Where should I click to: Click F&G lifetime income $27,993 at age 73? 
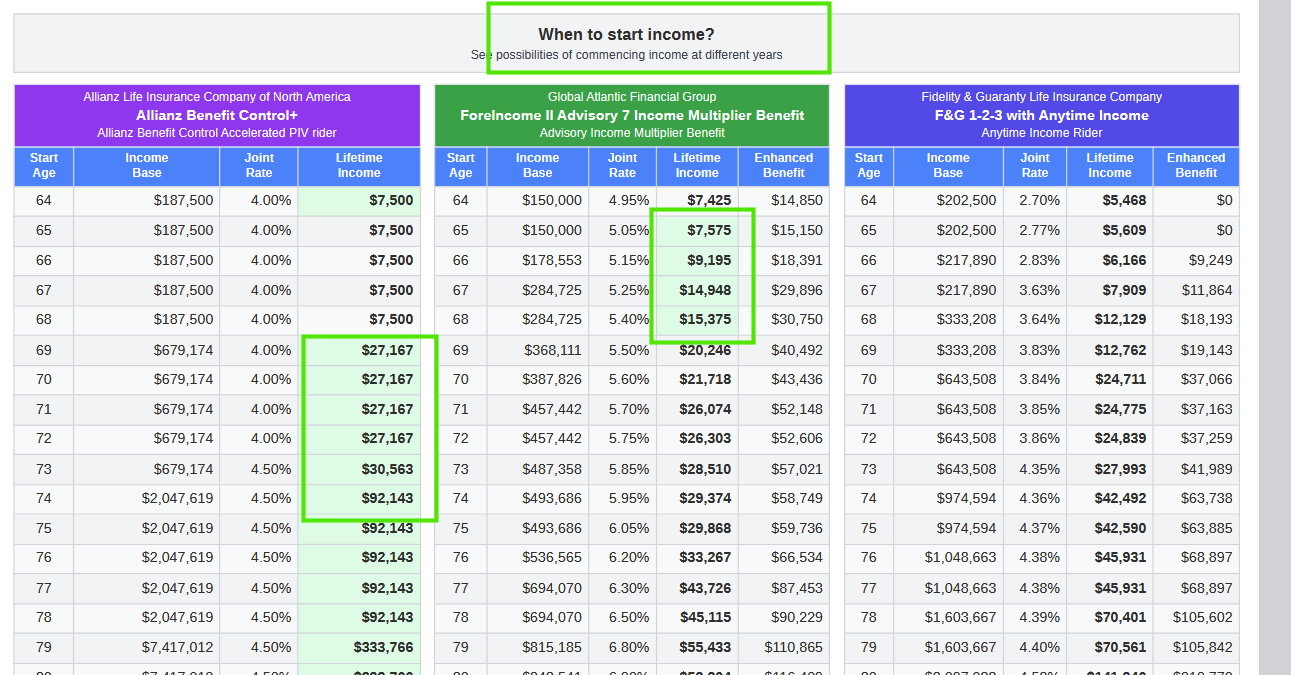pyautogui.click(x=1121, y=469)
